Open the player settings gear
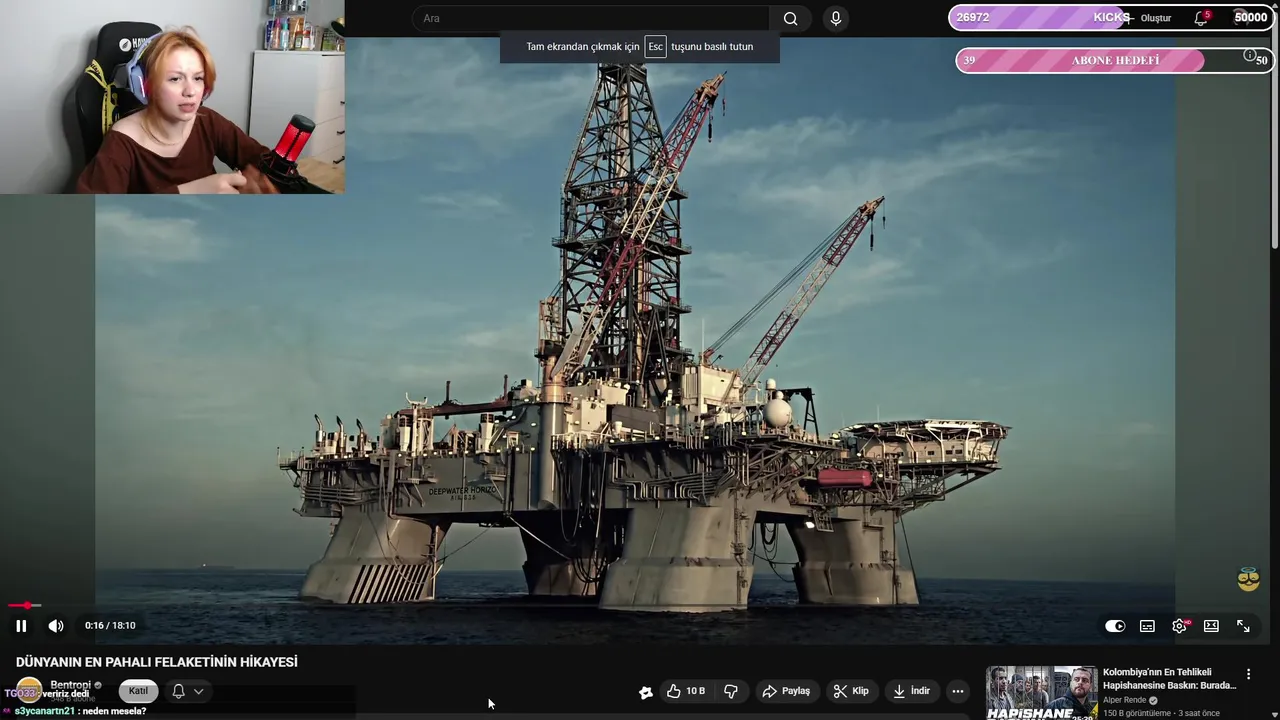The width and height of the screenshot is (1280, 720). (x=1179, y=626)
